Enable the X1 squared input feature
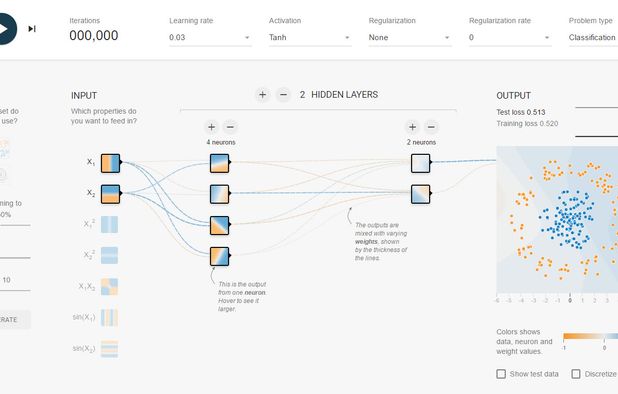 coord(110,225)
